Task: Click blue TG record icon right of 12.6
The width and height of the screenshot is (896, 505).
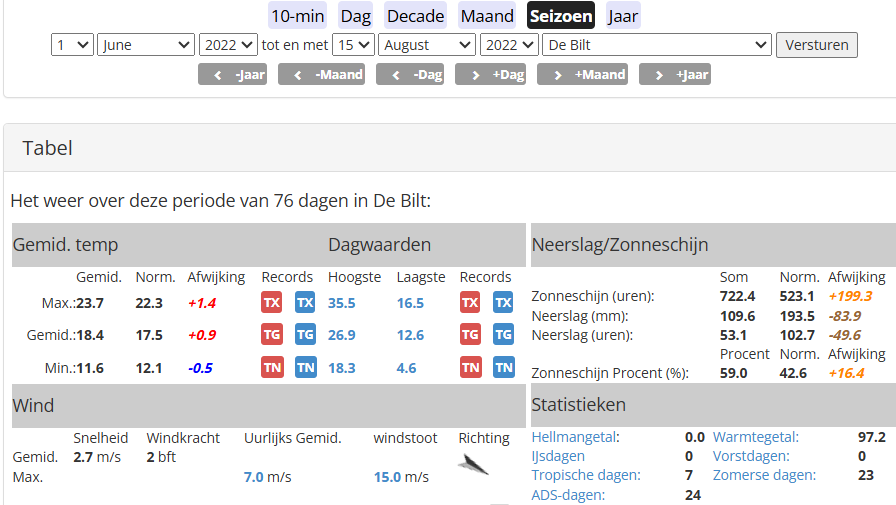Action: 503,335
